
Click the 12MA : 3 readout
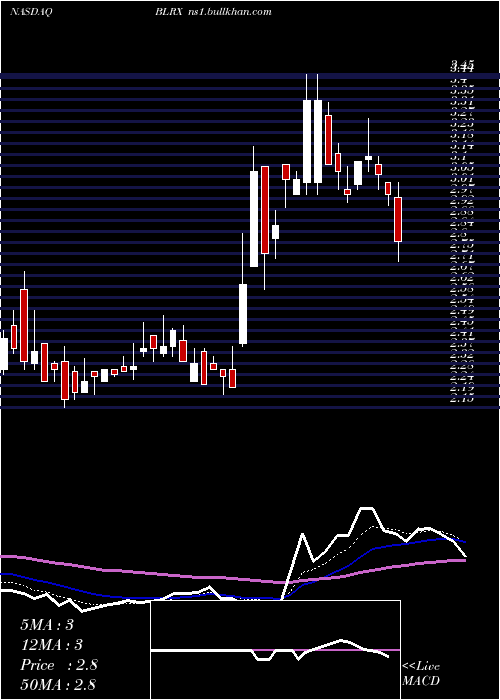pyautogui.click(x=52, y=645)
